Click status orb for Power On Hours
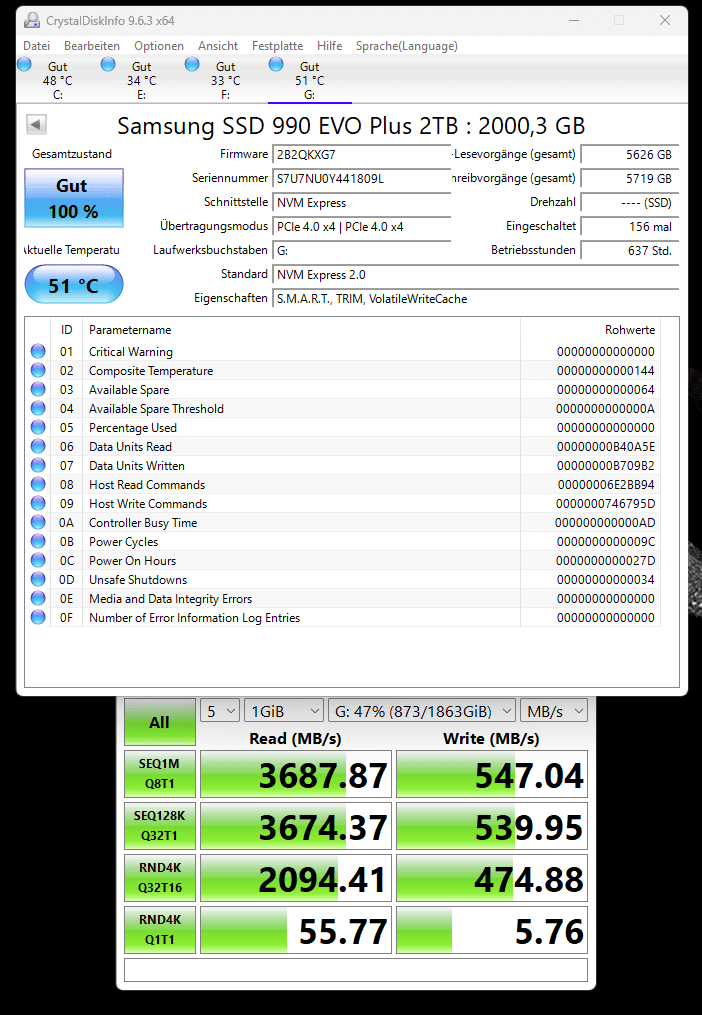The width and height of the screenshot is (702, 1015). pos(38,560)
